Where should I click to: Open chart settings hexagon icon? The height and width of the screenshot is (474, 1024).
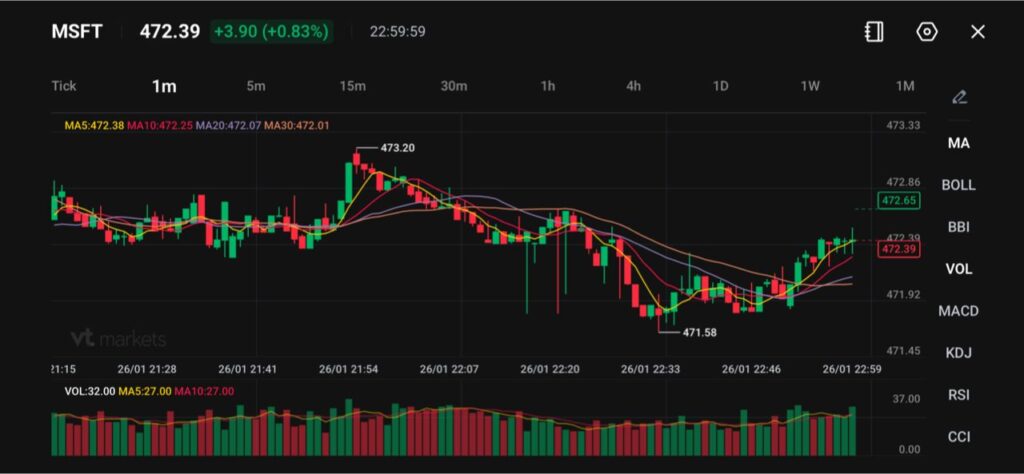coord(927,32)
